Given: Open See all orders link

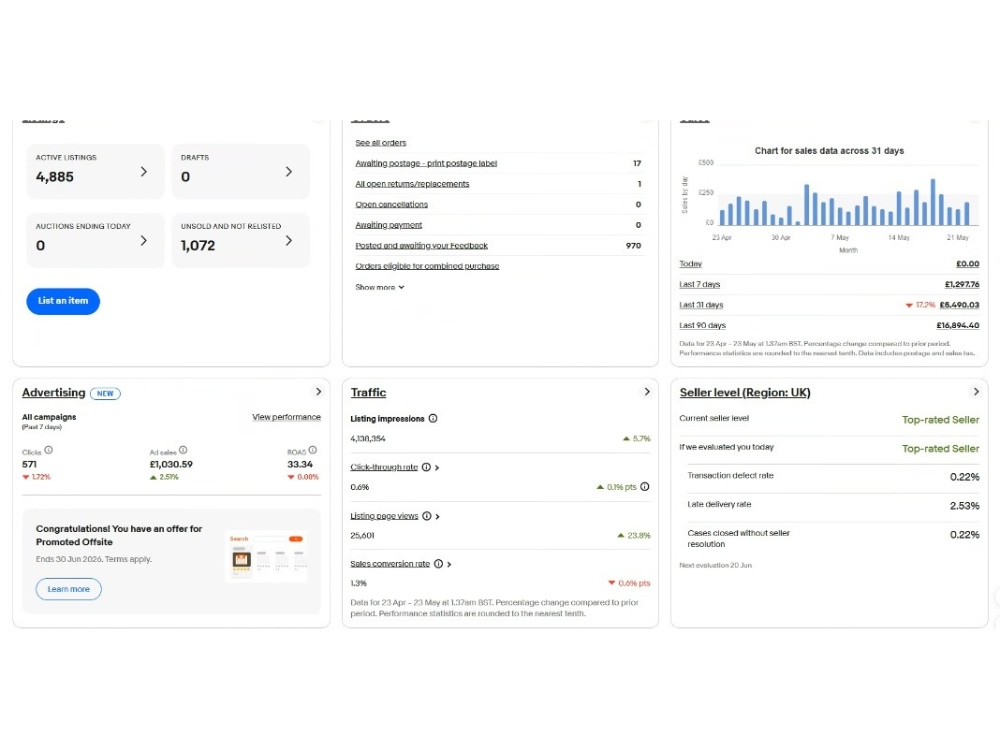Looking at the screenshot, I should coord(381,143).
